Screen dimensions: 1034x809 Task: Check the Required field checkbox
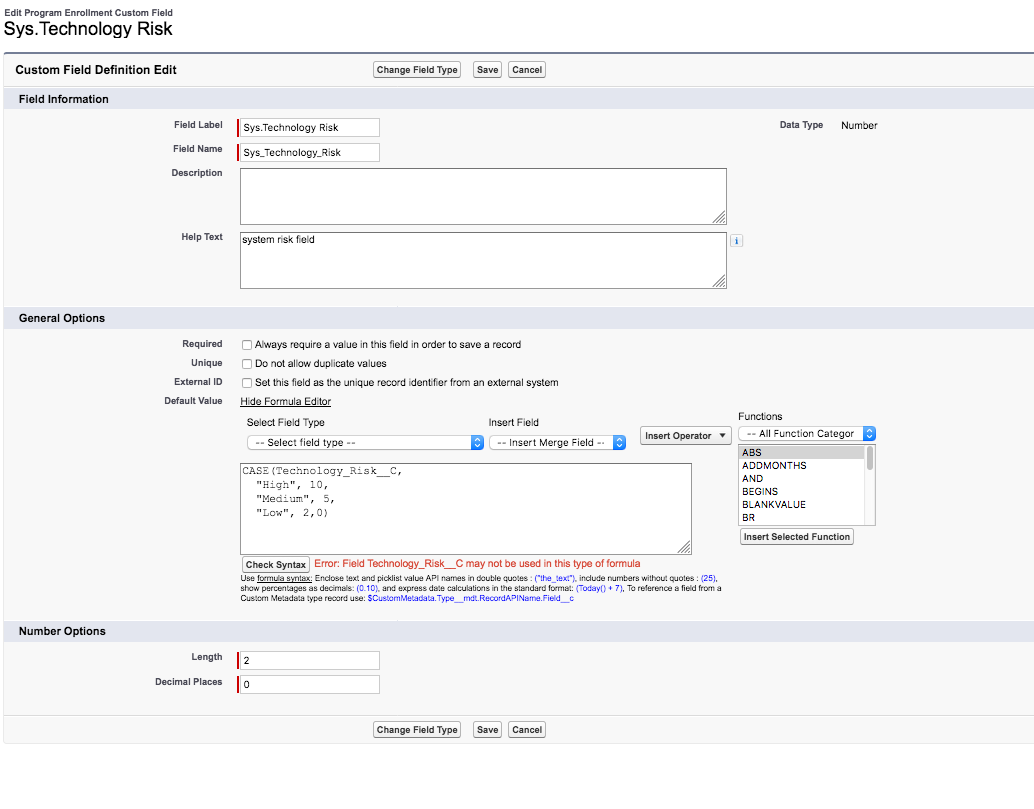coord(247,345)
